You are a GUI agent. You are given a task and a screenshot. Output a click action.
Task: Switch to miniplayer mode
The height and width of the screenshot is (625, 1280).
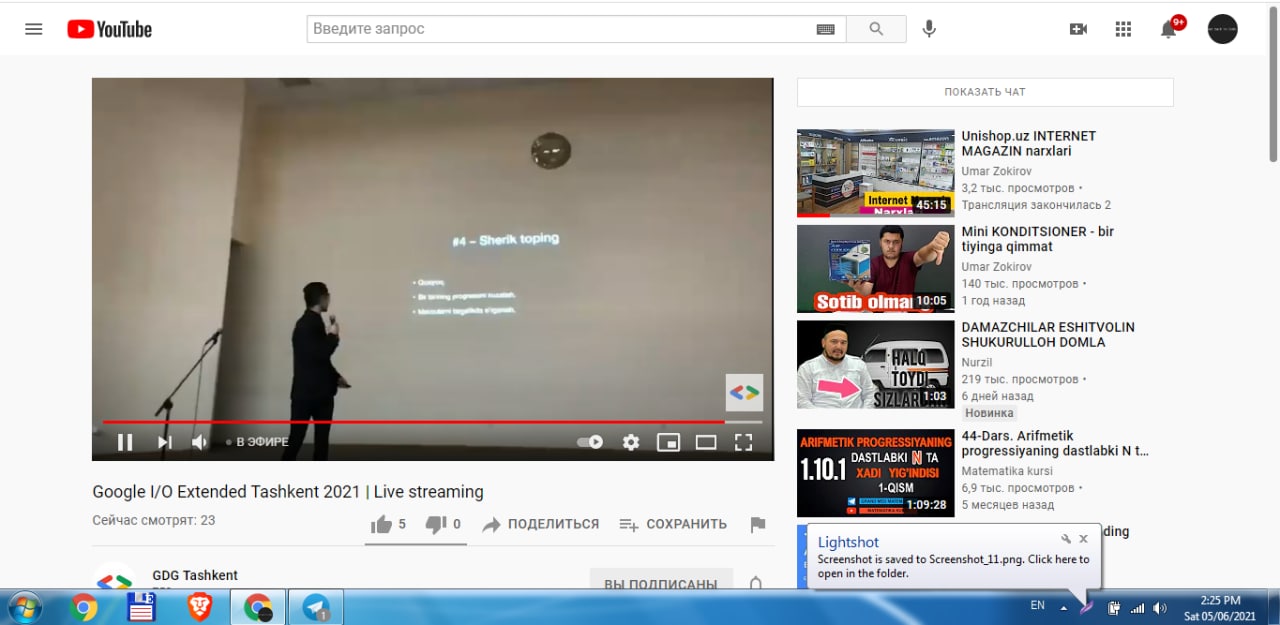(668, 442)
